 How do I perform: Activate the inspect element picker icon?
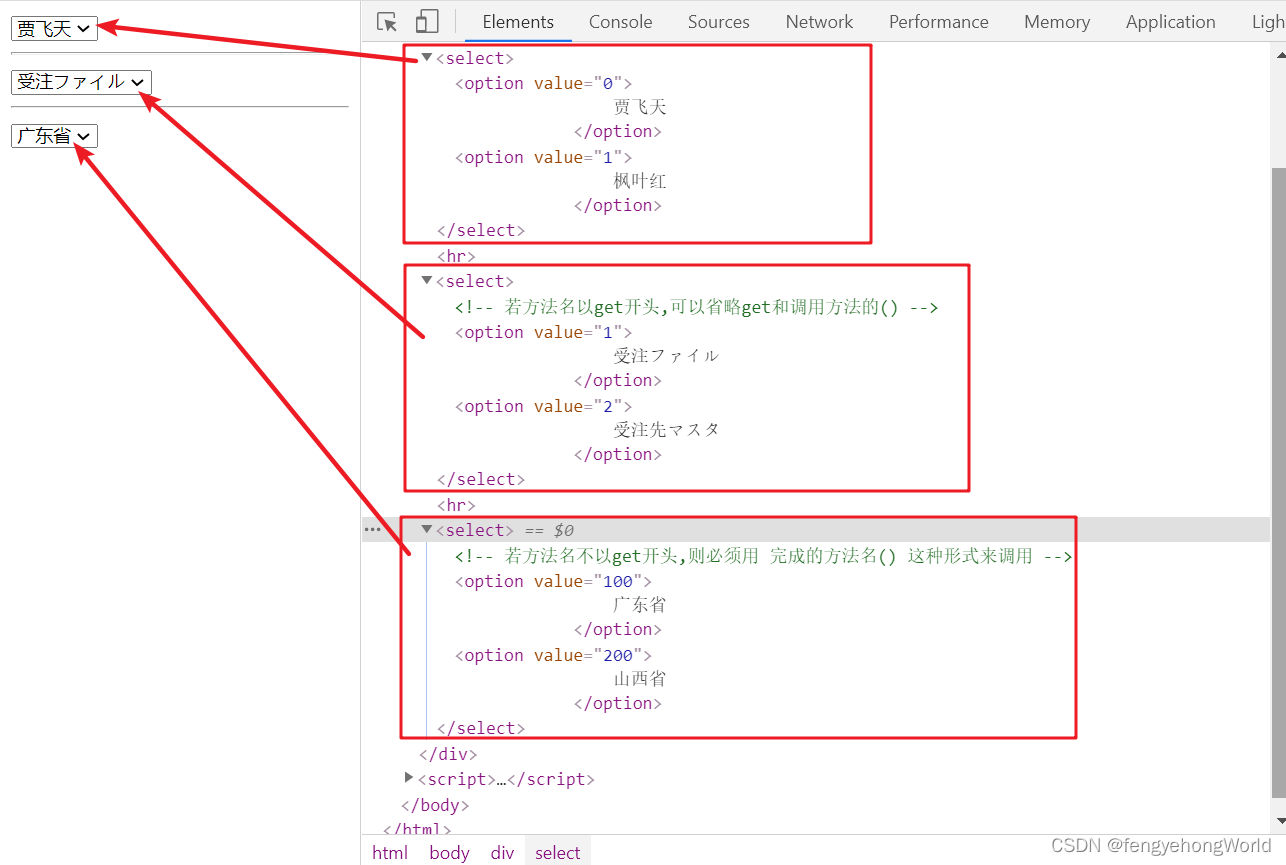point(387,22)
